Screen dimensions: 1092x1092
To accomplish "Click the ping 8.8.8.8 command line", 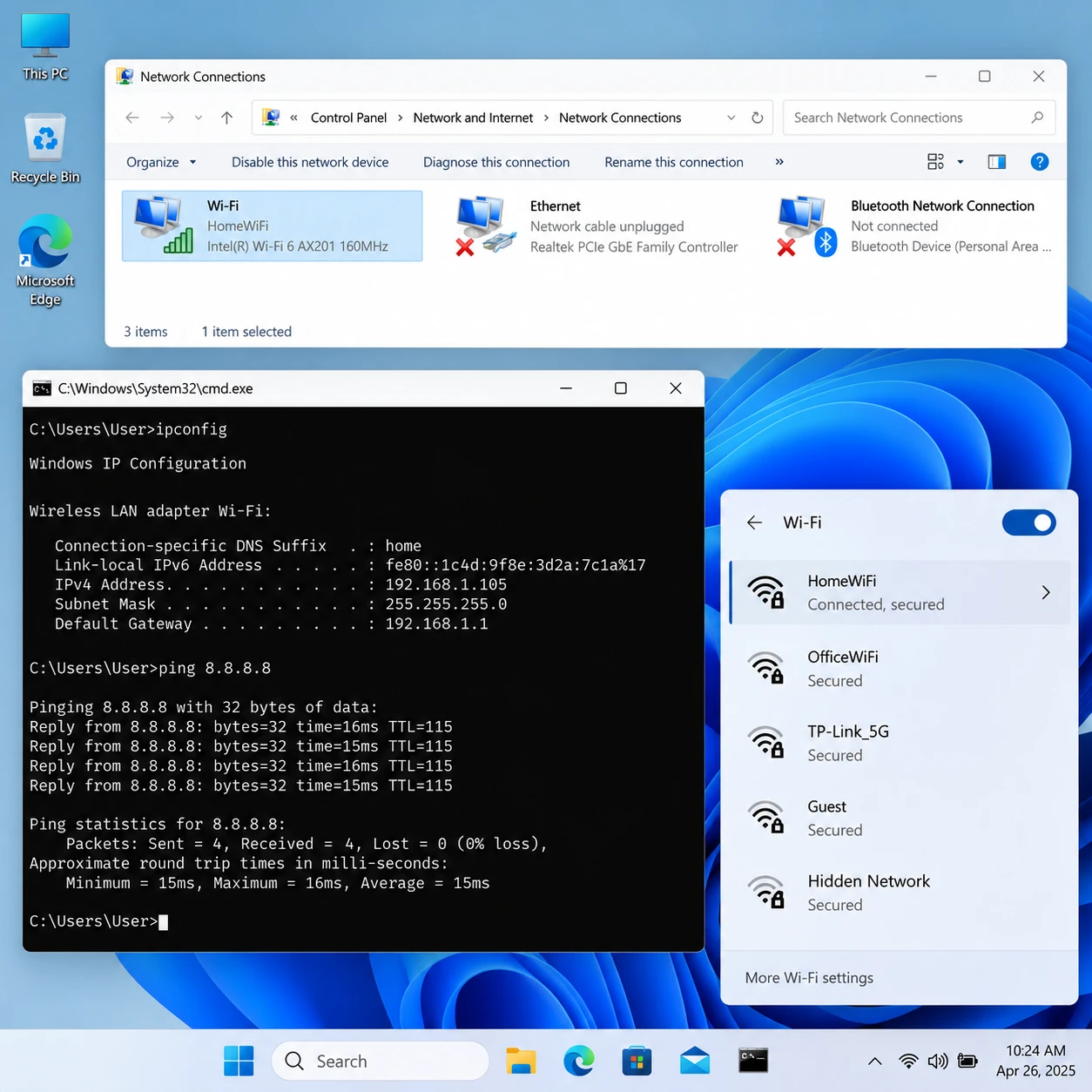I will [x=150, y=668].
